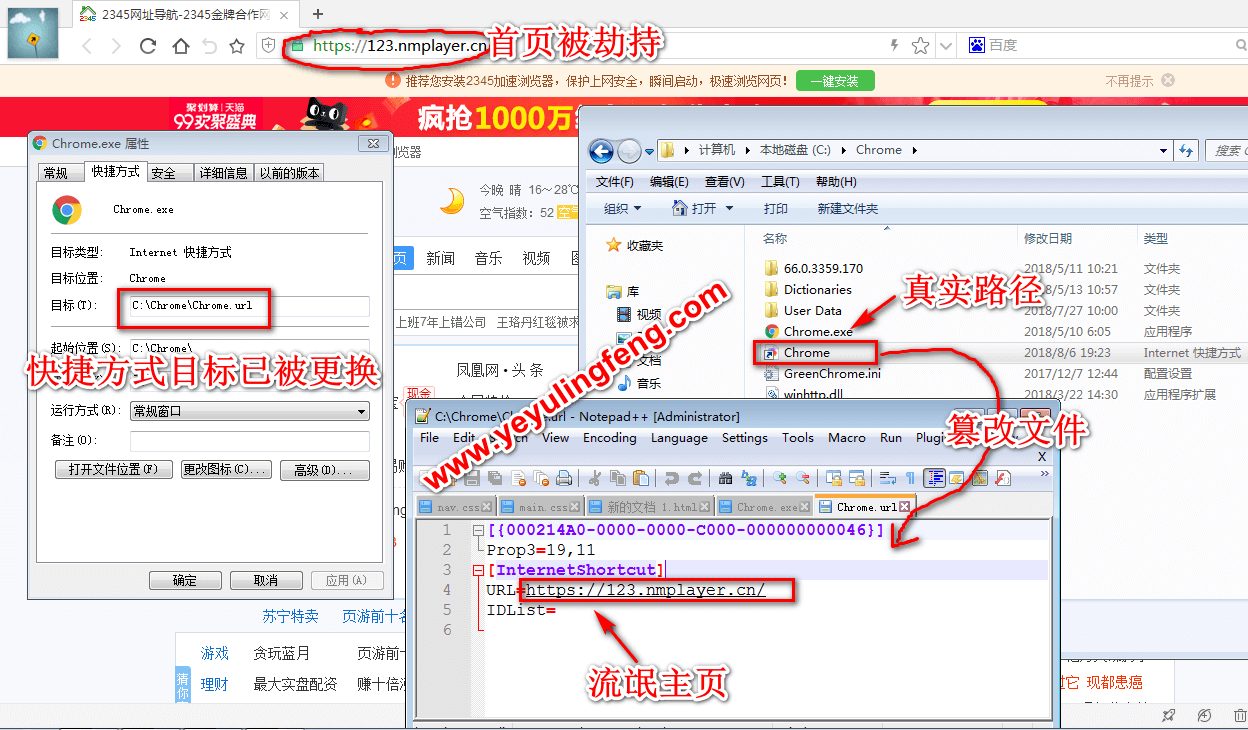This screenshot has height=730, width=1248.
Task: Open the Encoding menu in Notepad++
Action: pos(609,438)
